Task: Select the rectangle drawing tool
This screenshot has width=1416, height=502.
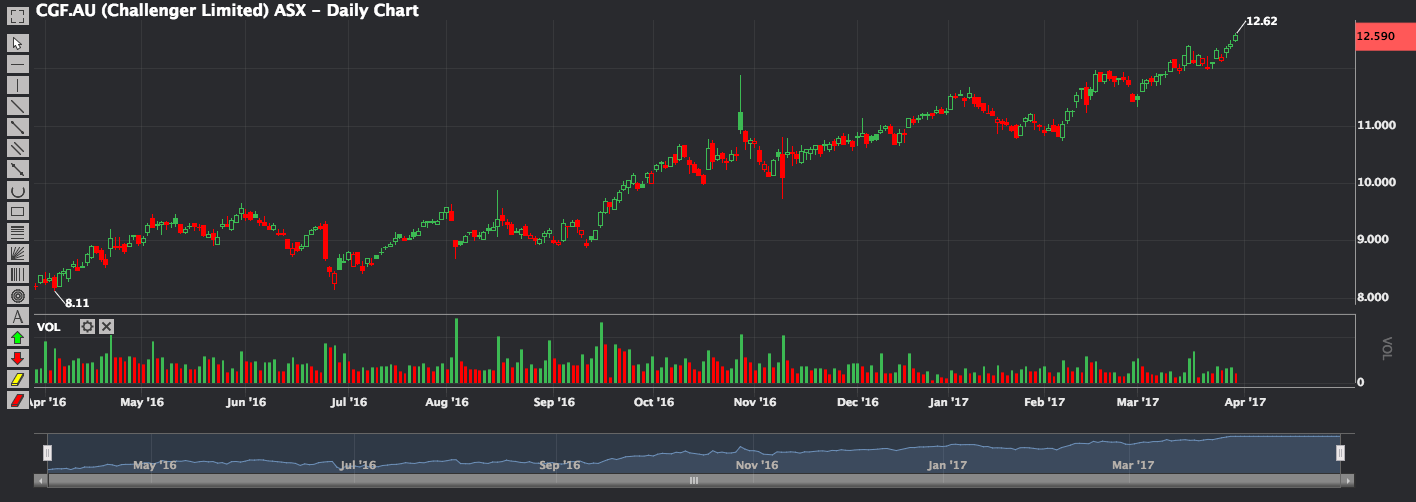Action: coord(17,210)
